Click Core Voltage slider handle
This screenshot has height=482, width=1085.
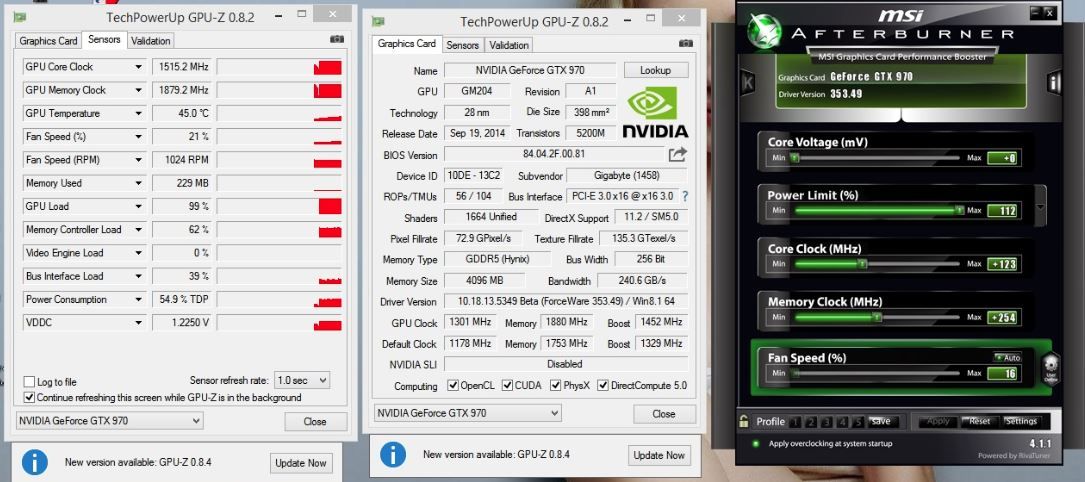click(795, 158)
